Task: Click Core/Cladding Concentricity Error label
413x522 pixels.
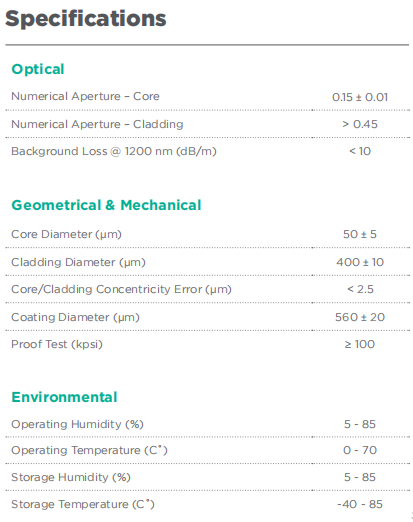Action: click(x=121, y=289)
